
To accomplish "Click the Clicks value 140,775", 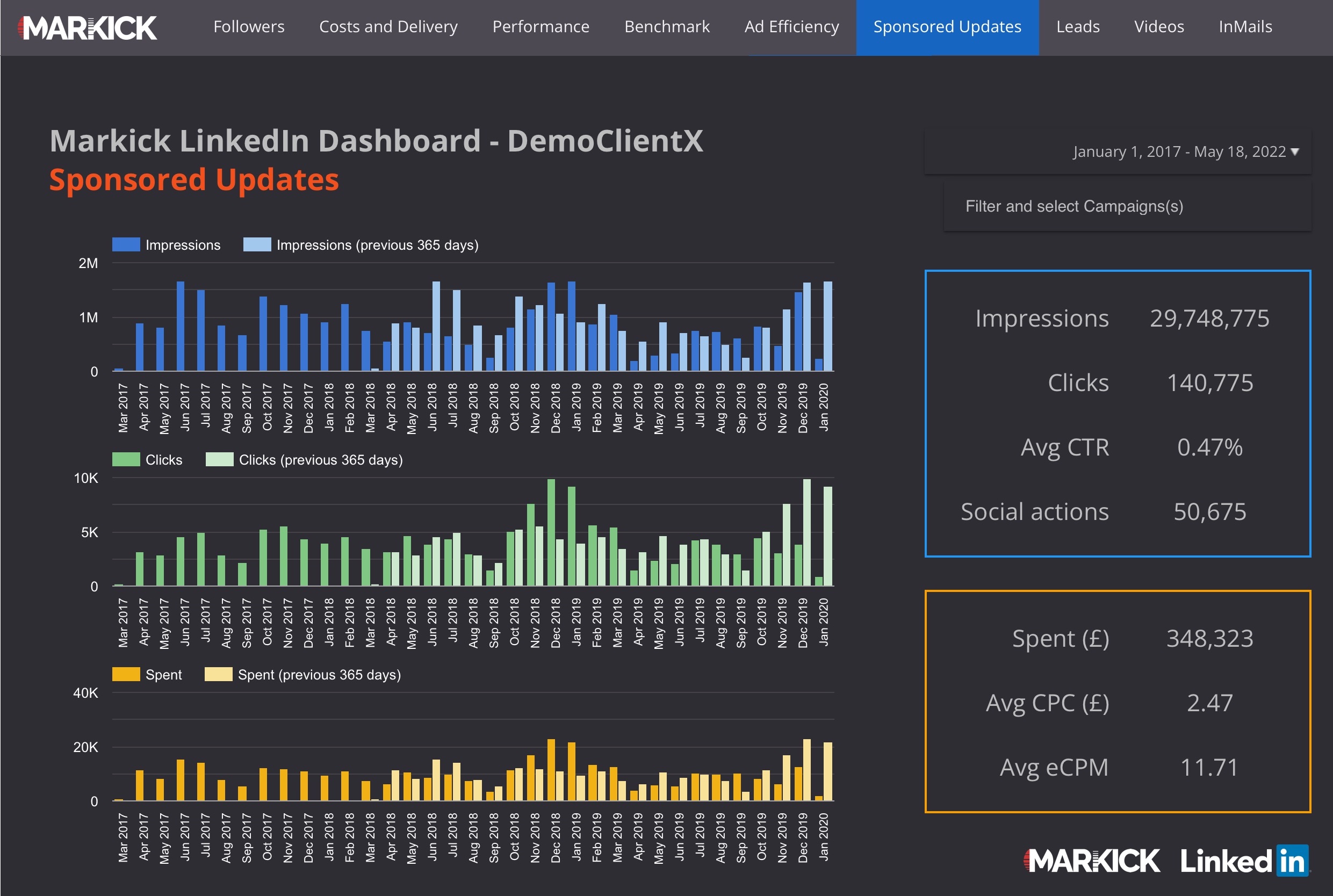I will pyautogui.click(x=1209, y=383).
